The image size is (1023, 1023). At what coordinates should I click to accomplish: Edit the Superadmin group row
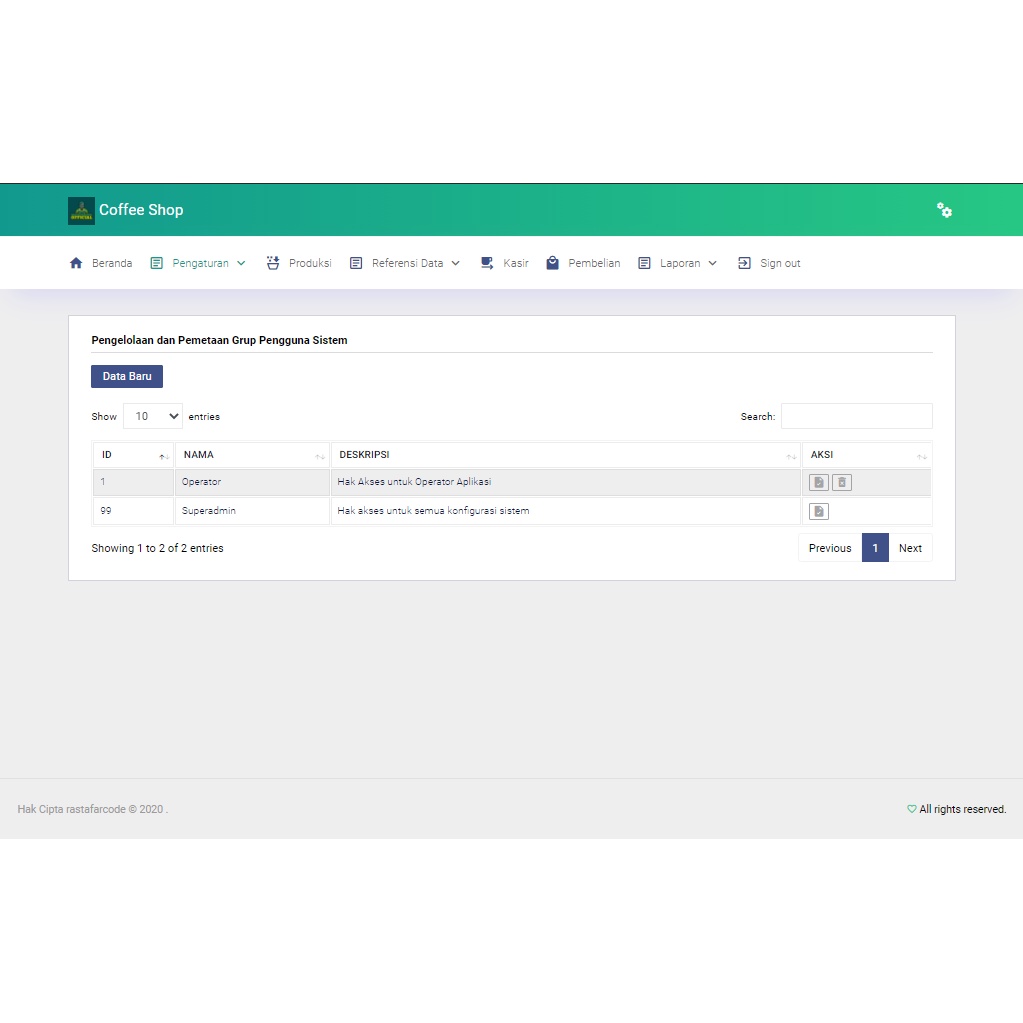click(819, 511)
